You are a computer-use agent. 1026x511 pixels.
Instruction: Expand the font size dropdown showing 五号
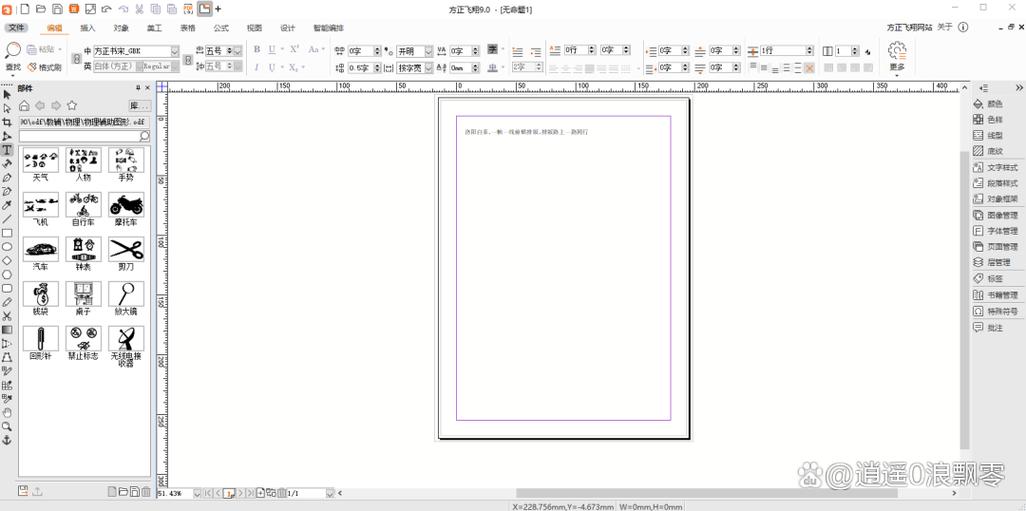(237, 51)
